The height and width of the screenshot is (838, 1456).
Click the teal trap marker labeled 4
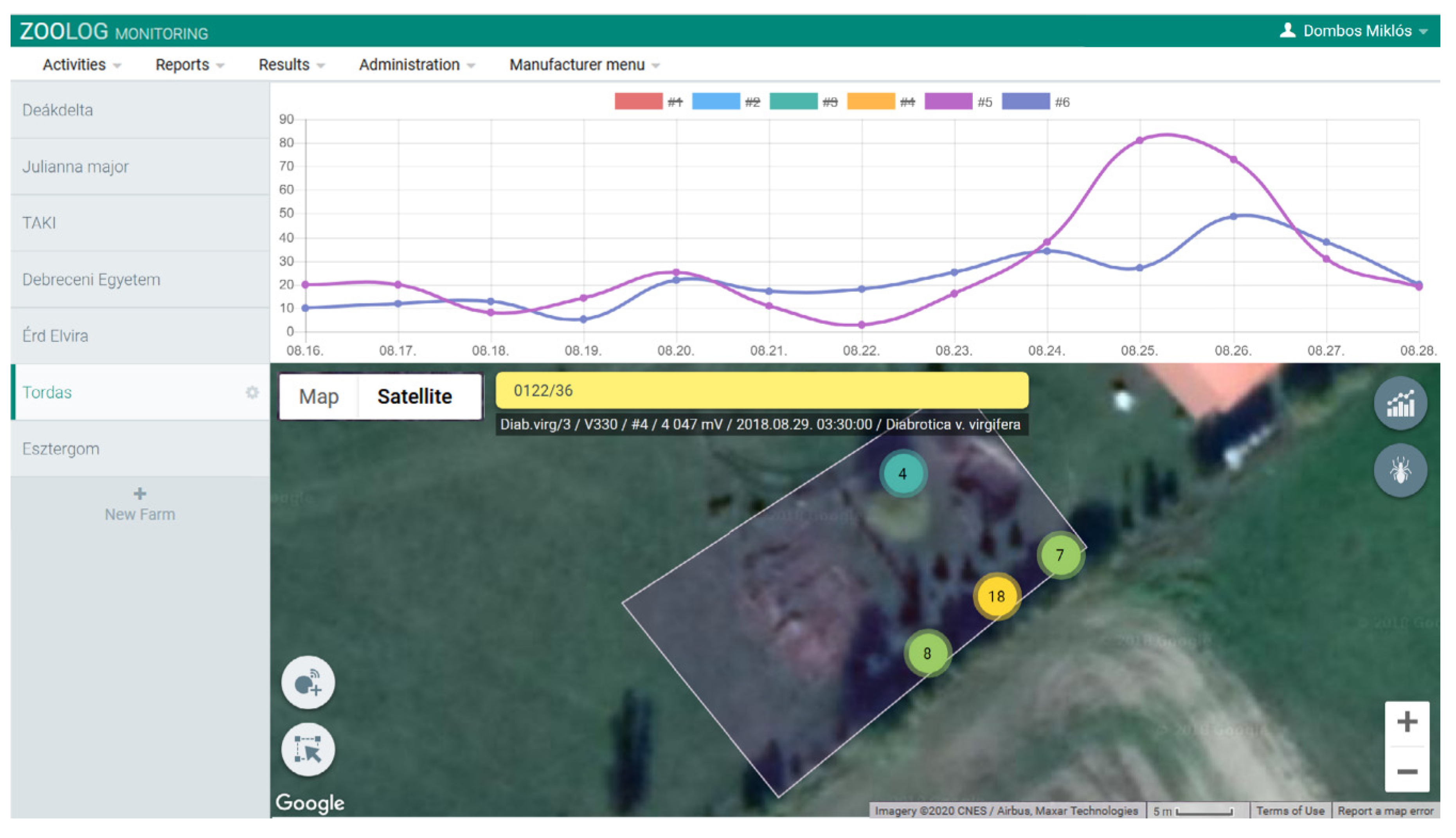902,474
